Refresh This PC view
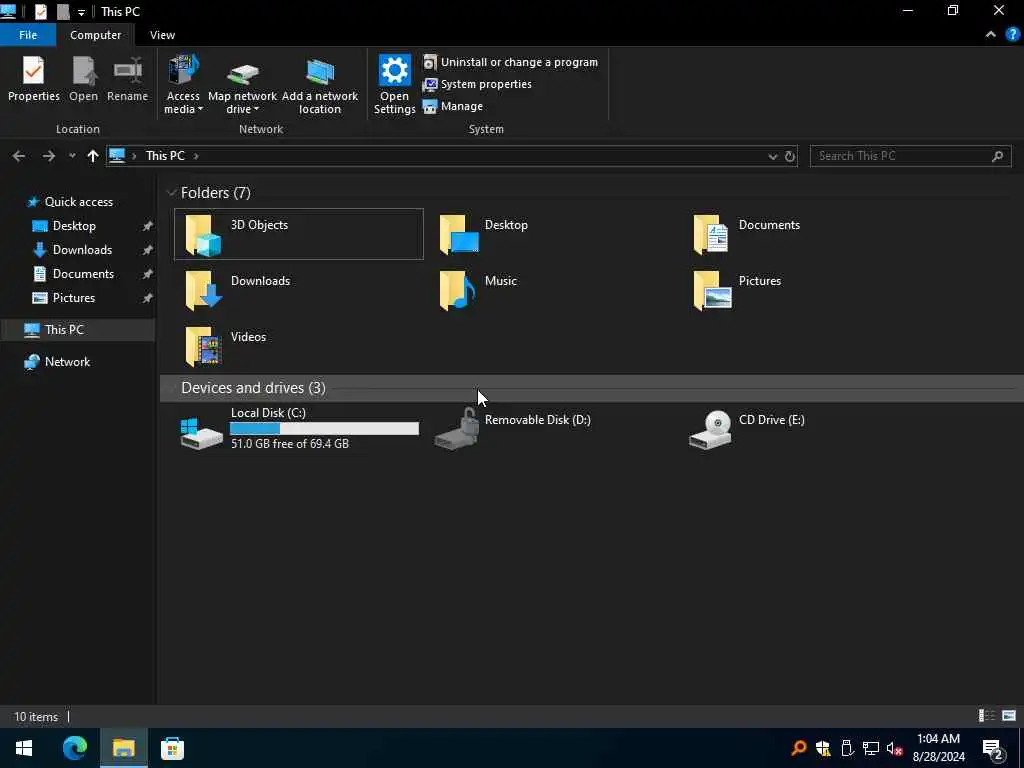This screenshot has width=1024, height=768. coord(790,157)
